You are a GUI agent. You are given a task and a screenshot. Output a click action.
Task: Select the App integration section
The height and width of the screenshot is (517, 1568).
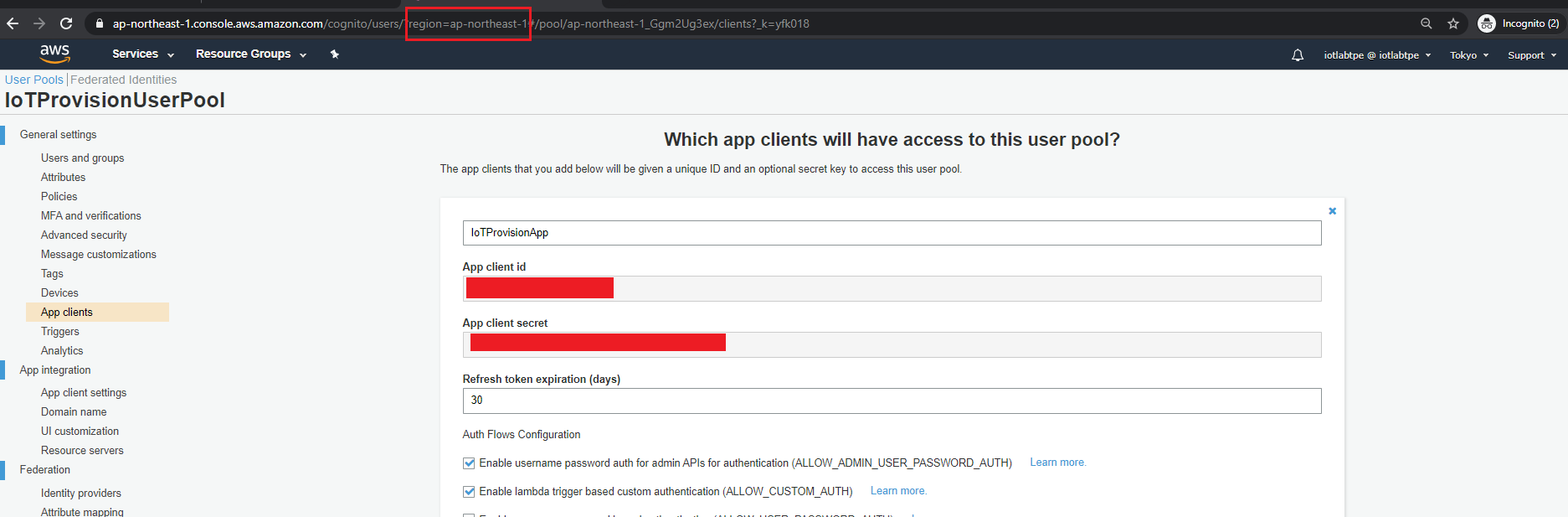pyautogui.click(x=55, y=370)
